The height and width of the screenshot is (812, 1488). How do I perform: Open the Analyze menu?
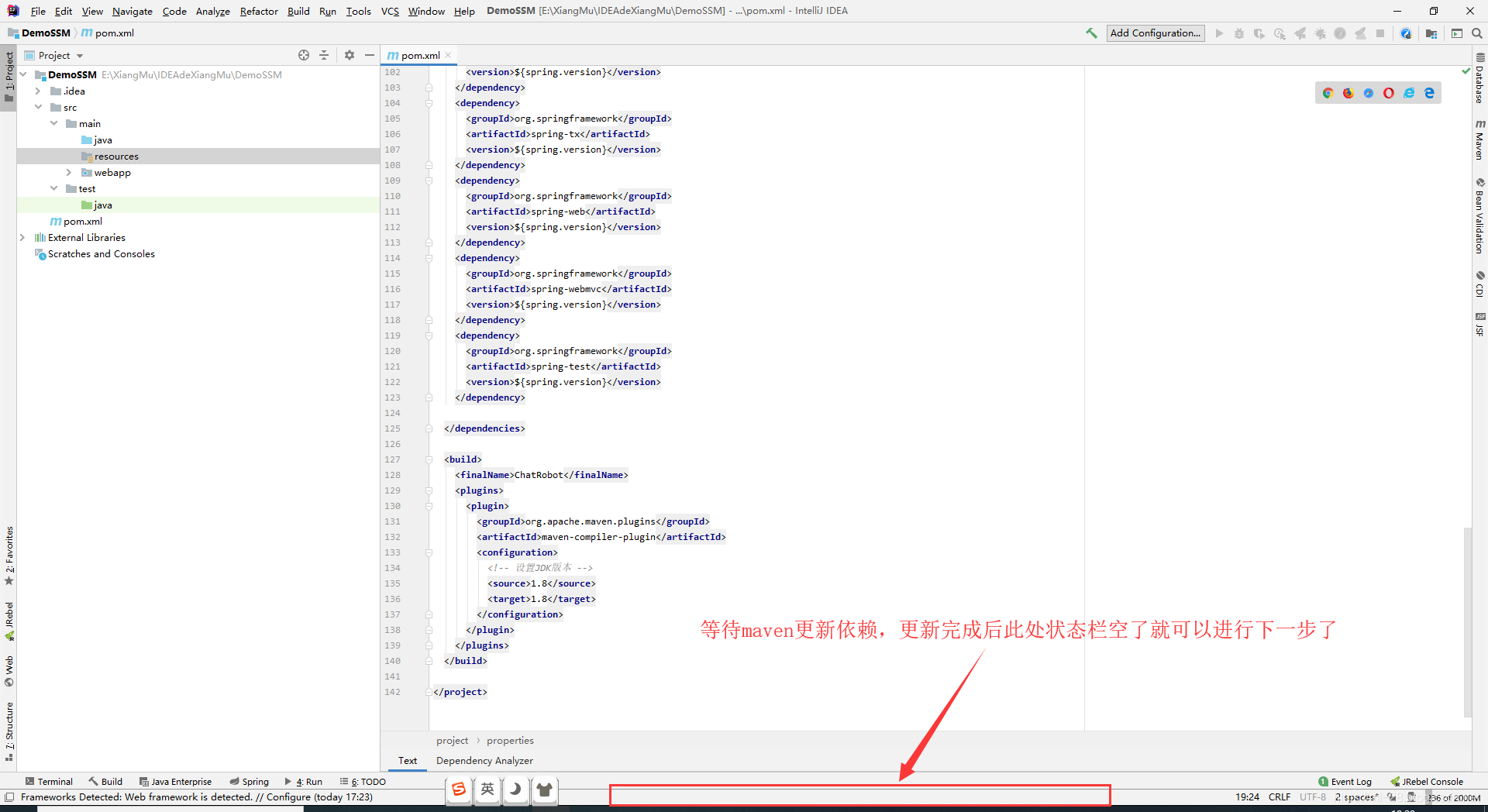(212, 11)
